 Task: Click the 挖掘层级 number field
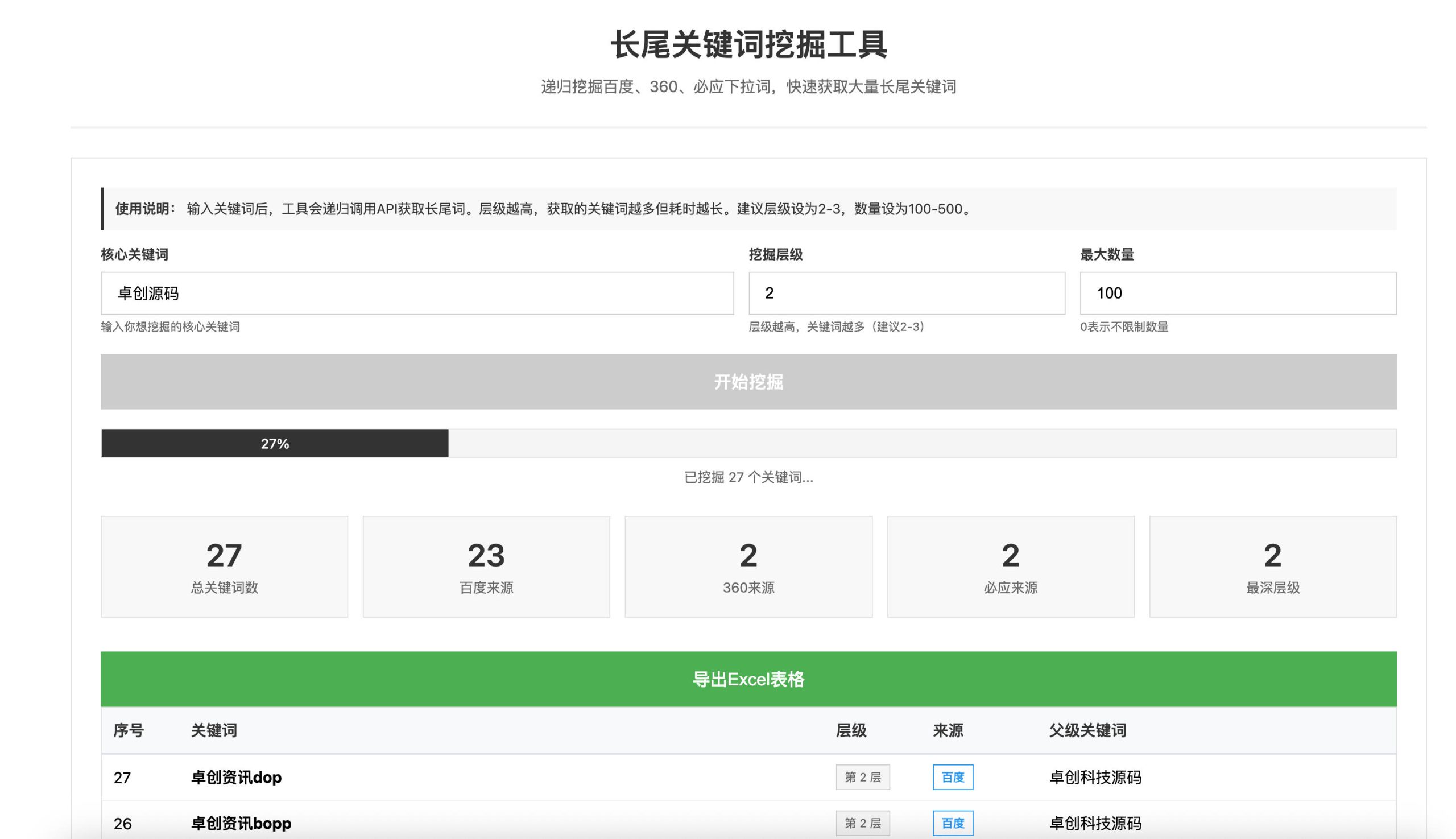click(907, 294)
